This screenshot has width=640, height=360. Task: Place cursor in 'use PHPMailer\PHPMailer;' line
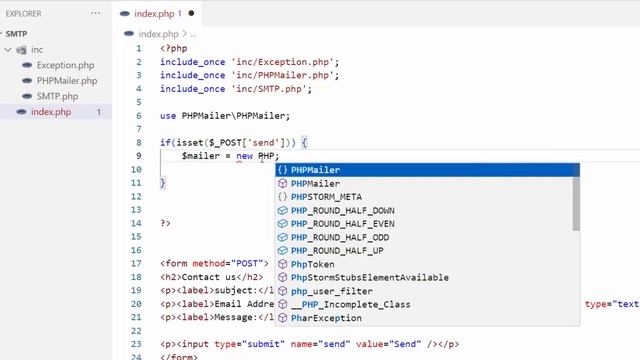(225, 116)
